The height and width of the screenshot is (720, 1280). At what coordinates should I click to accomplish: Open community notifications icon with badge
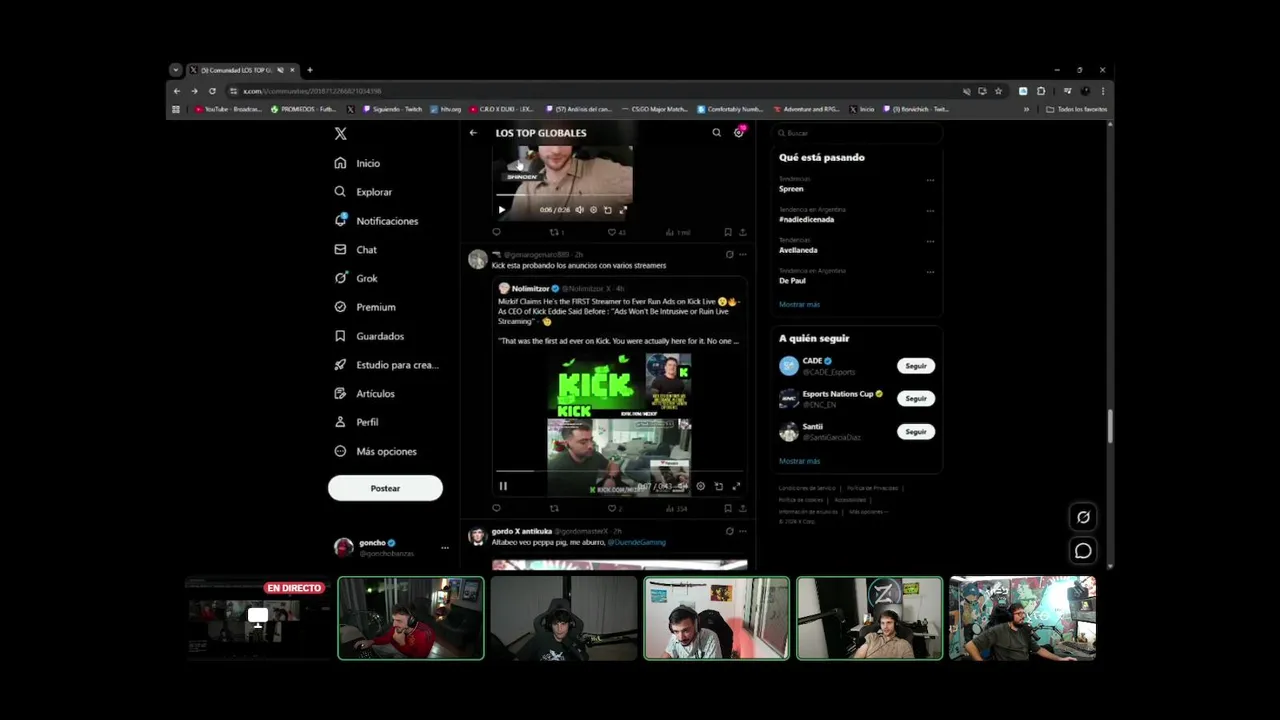(739, 132)
